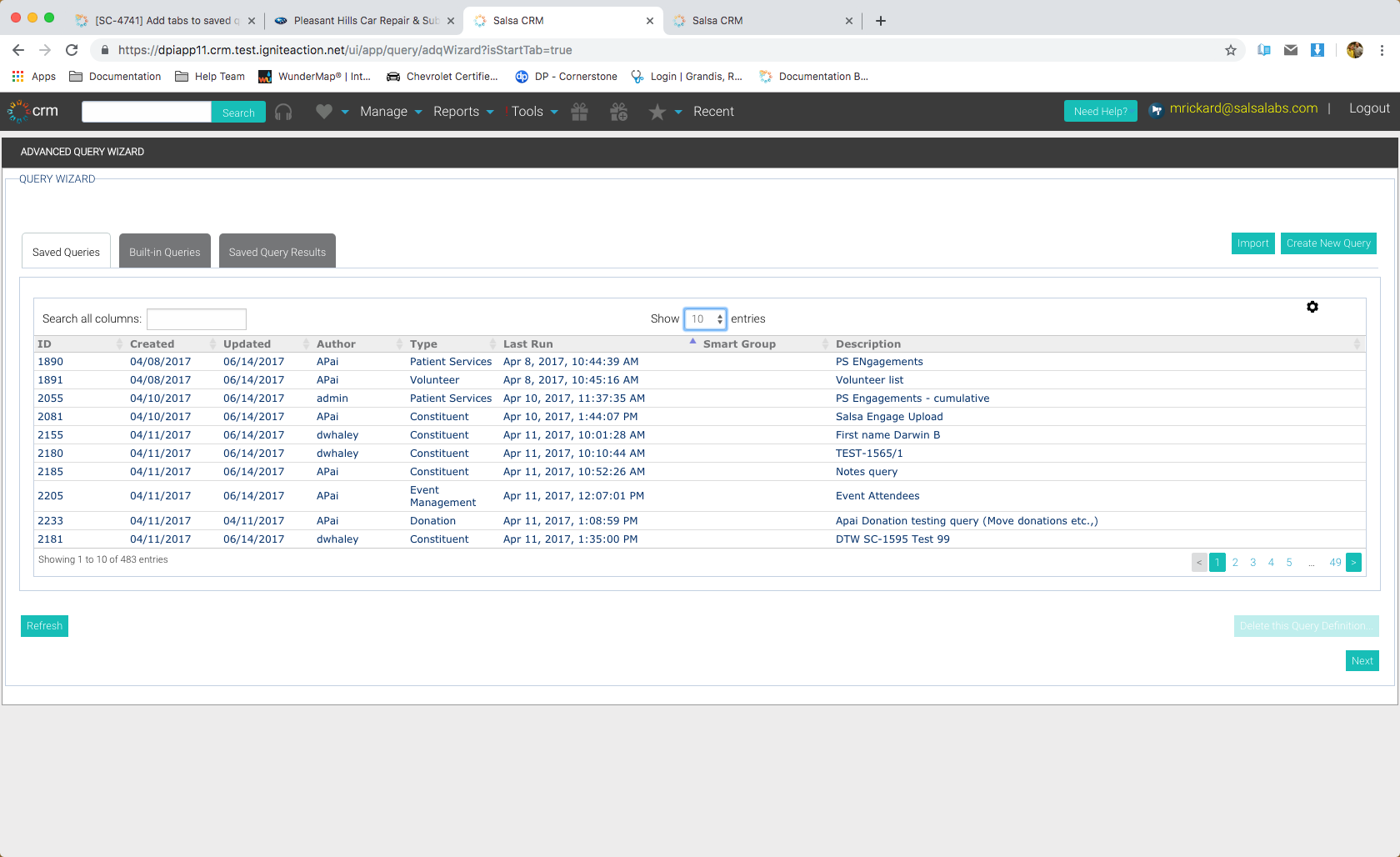Viewport: 1400px width, 857px height.
Task: Click the headphones support icon
Action: (x=283, y=111)
